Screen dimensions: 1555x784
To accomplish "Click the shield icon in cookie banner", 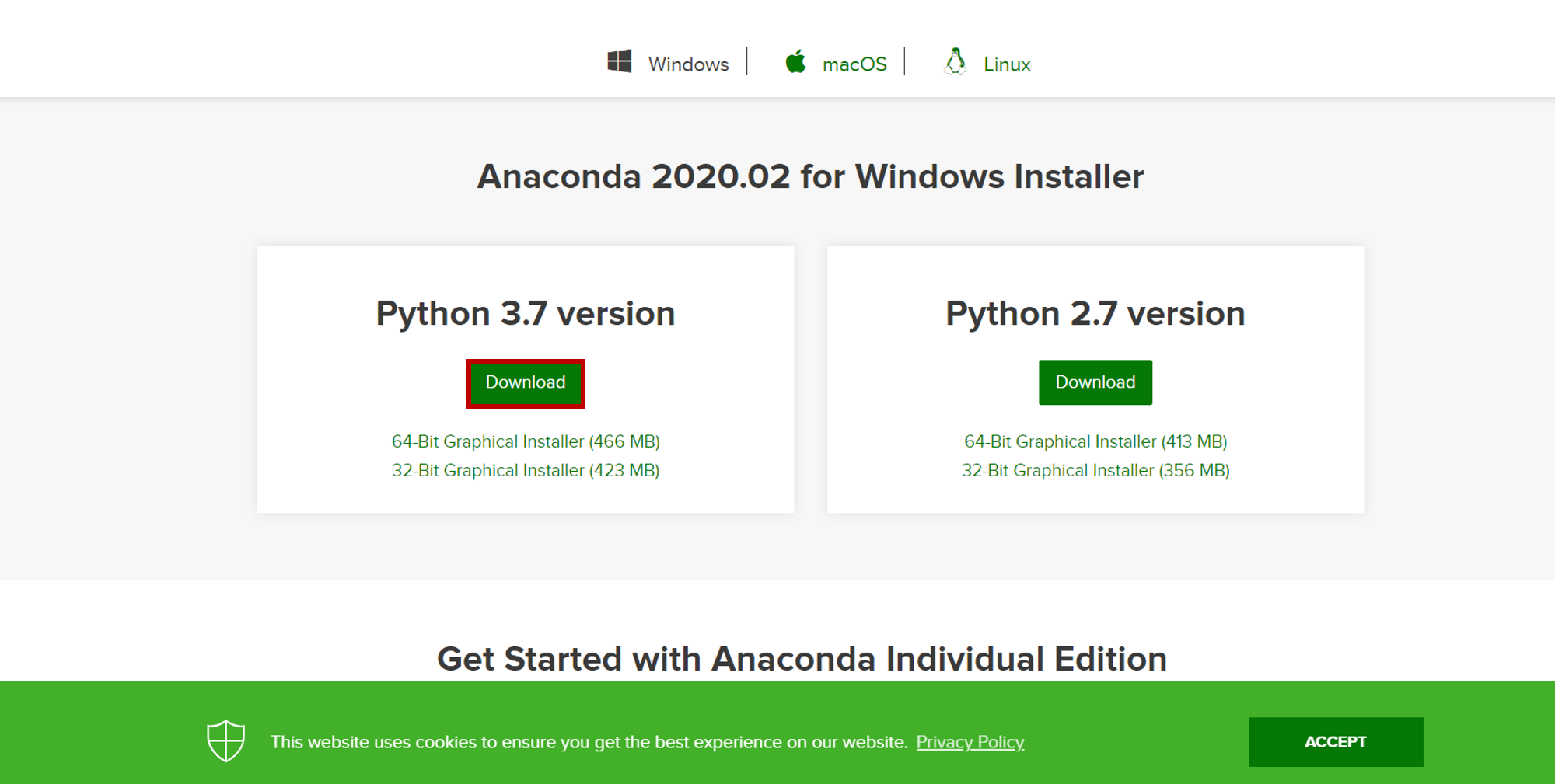I will (225, 740).
